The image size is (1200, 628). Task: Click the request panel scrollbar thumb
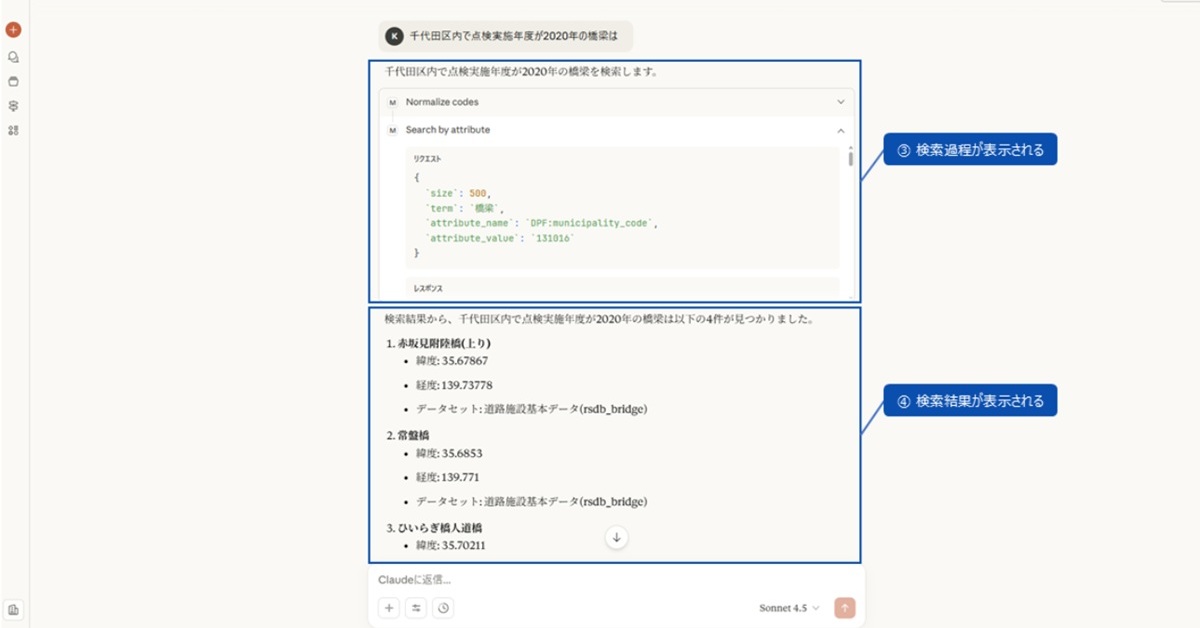click(851, 158)
